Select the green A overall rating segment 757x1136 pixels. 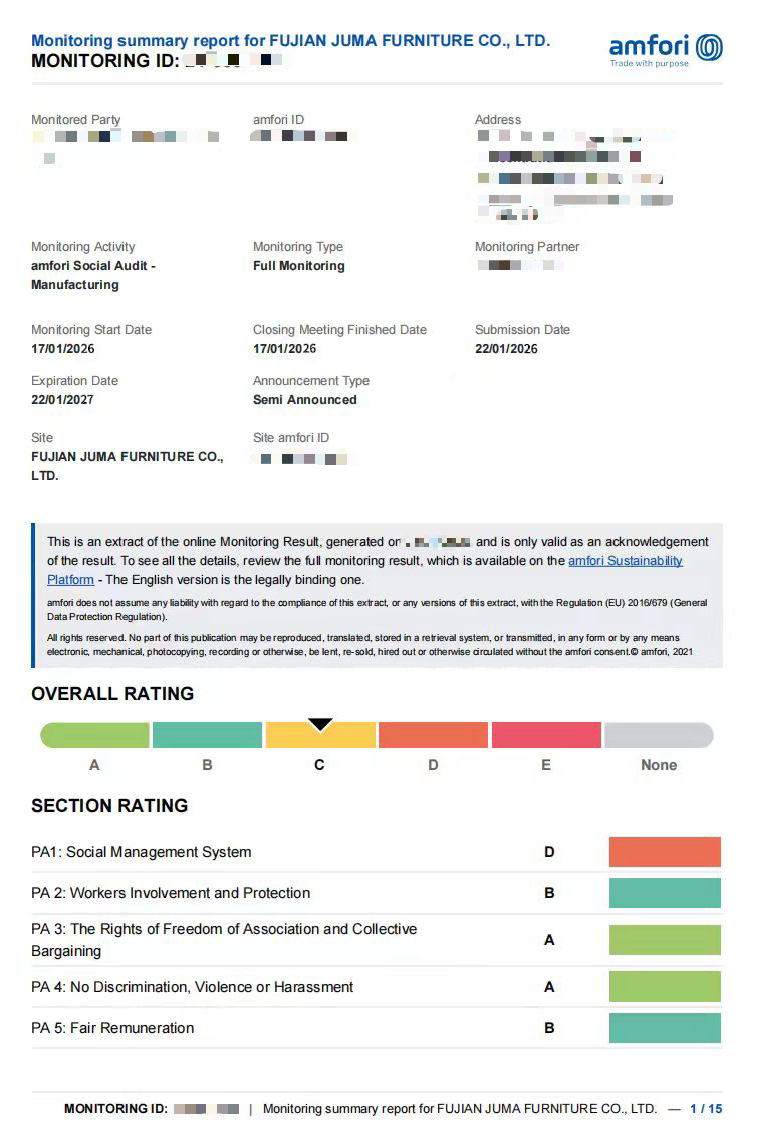point(95,735)
